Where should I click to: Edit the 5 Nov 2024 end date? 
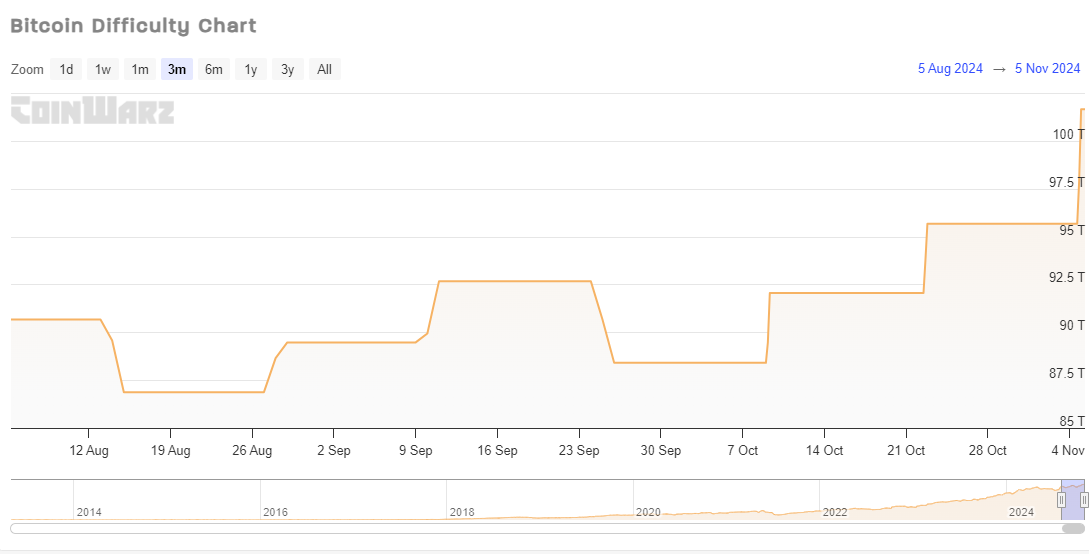tap(1047, 69)
